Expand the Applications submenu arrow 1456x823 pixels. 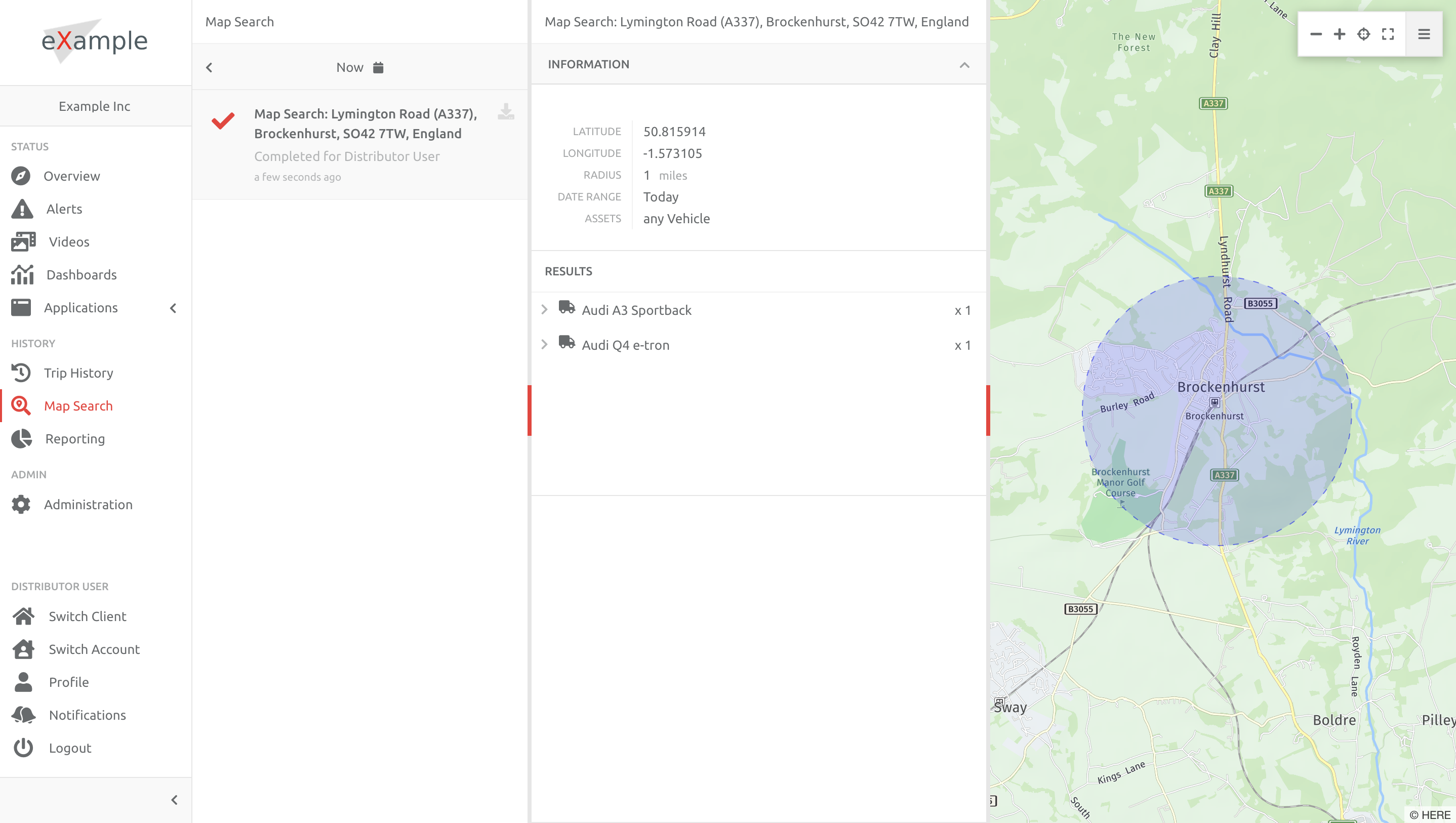pos(174,308)
